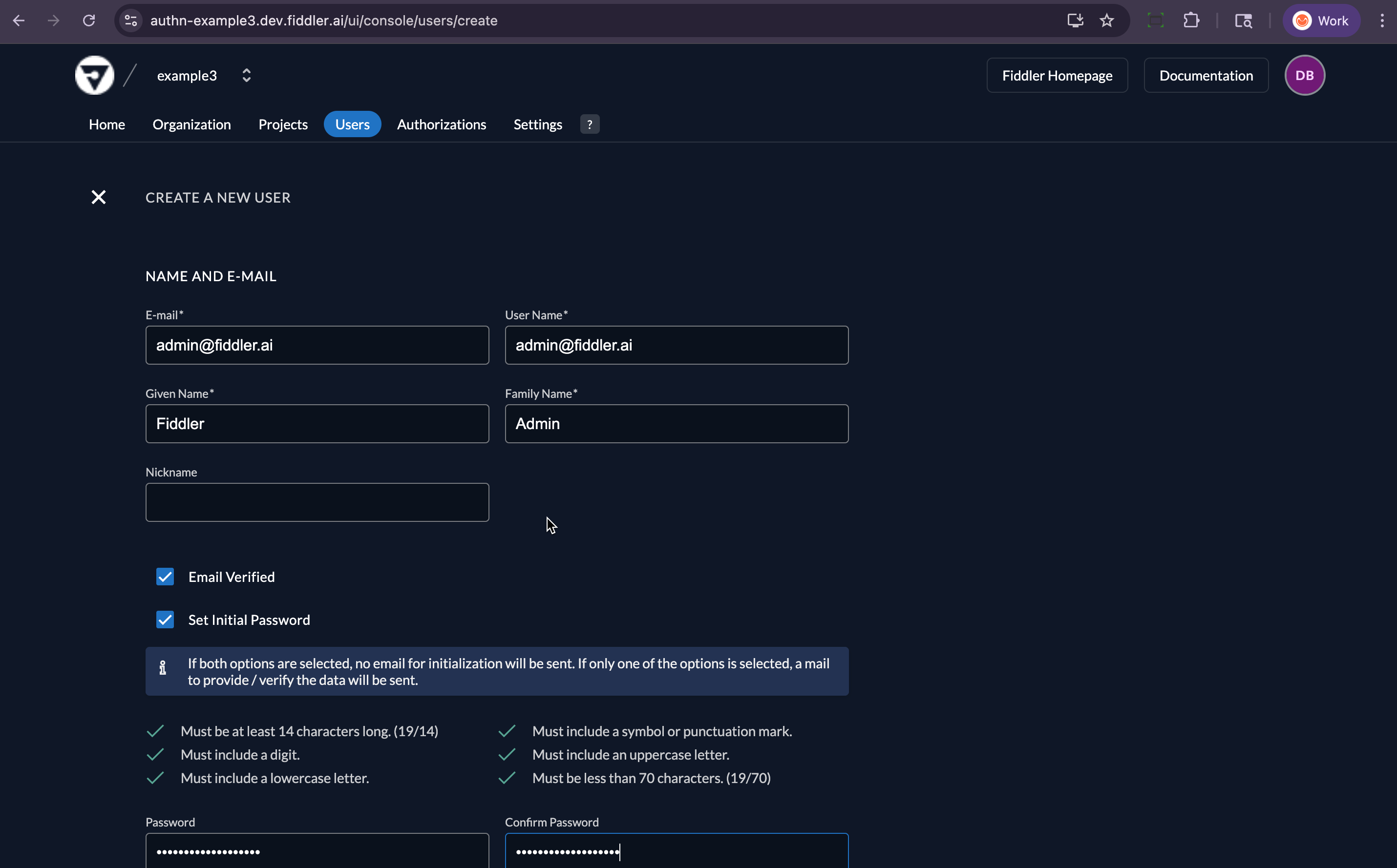Open the DB user avatar menu

pos(1305,75)
